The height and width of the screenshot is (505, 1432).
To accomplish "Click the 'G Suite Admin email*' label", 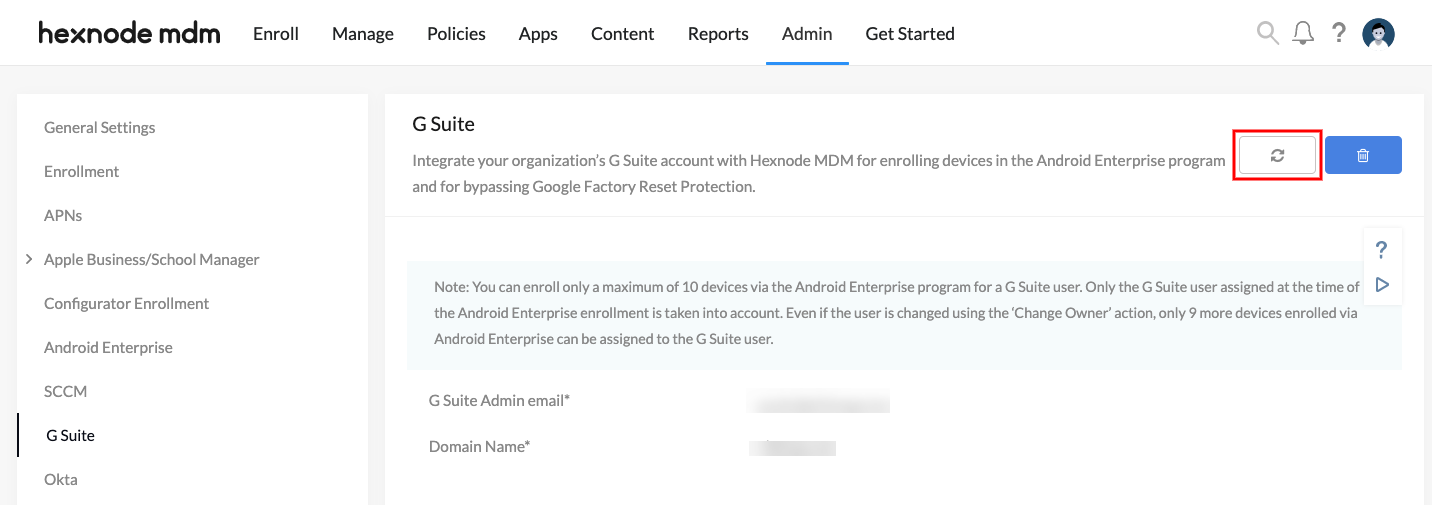I will pos(499,400).
